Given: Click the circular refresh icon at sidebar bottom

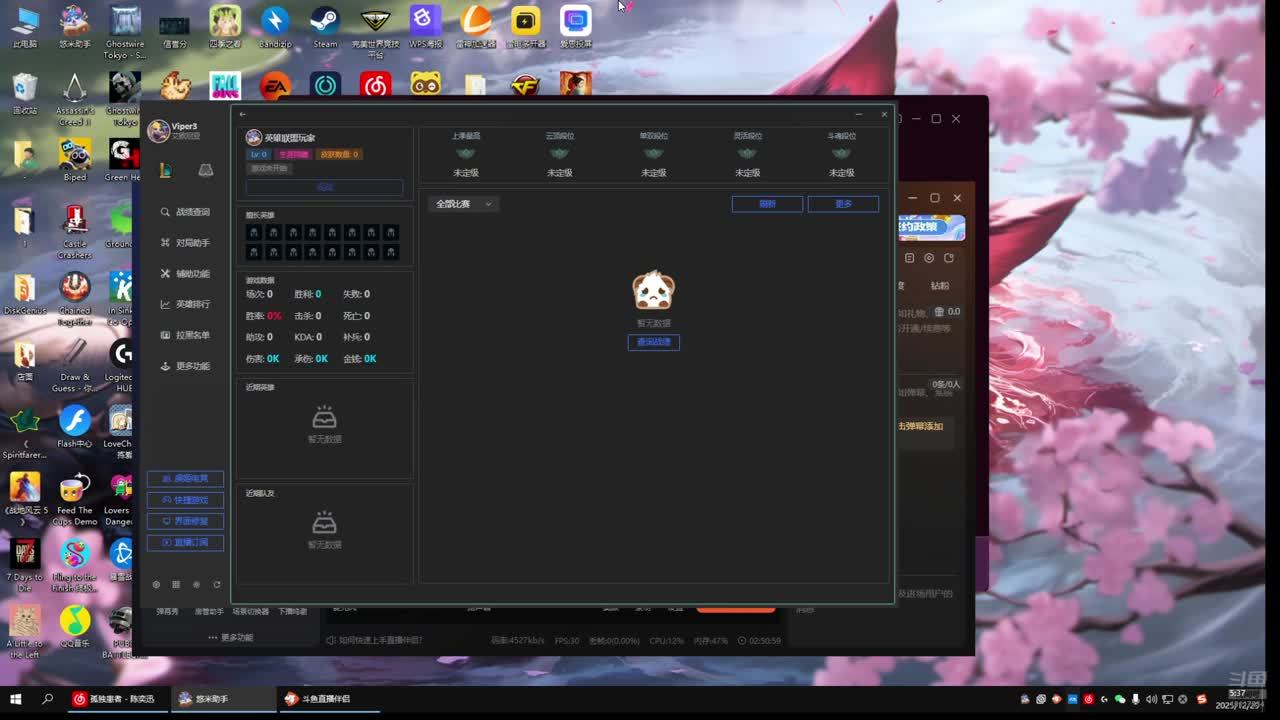Looking at the screenshot, I should point(217,585).
